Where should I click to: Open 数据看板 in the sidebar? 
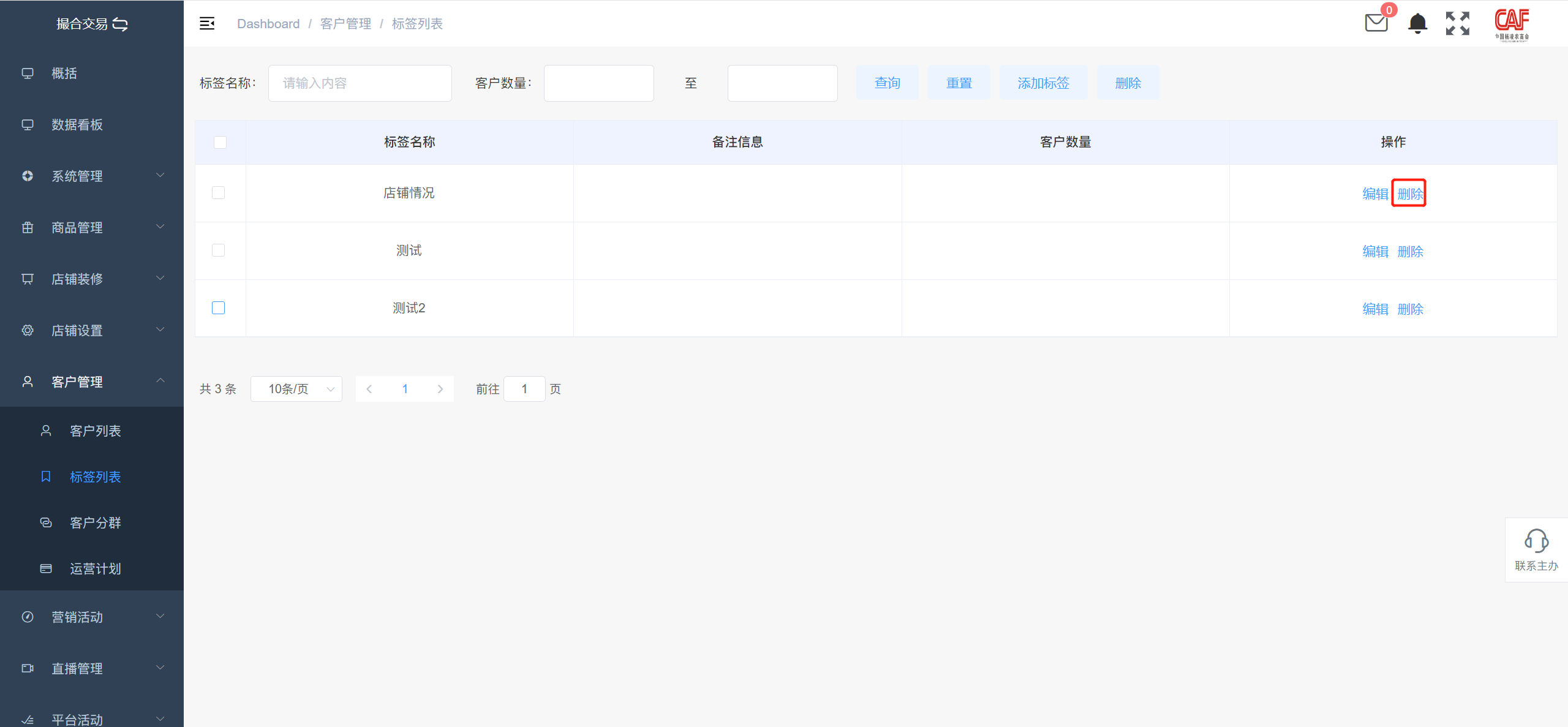pyautogui.click(x=92, y=125)
